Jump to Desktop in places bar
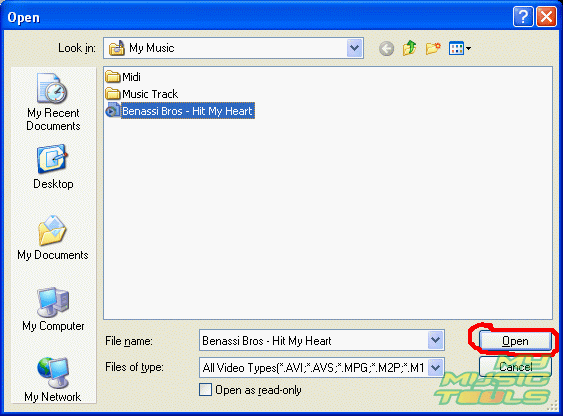This screenshot has width=563, height=416. point(53,167)
